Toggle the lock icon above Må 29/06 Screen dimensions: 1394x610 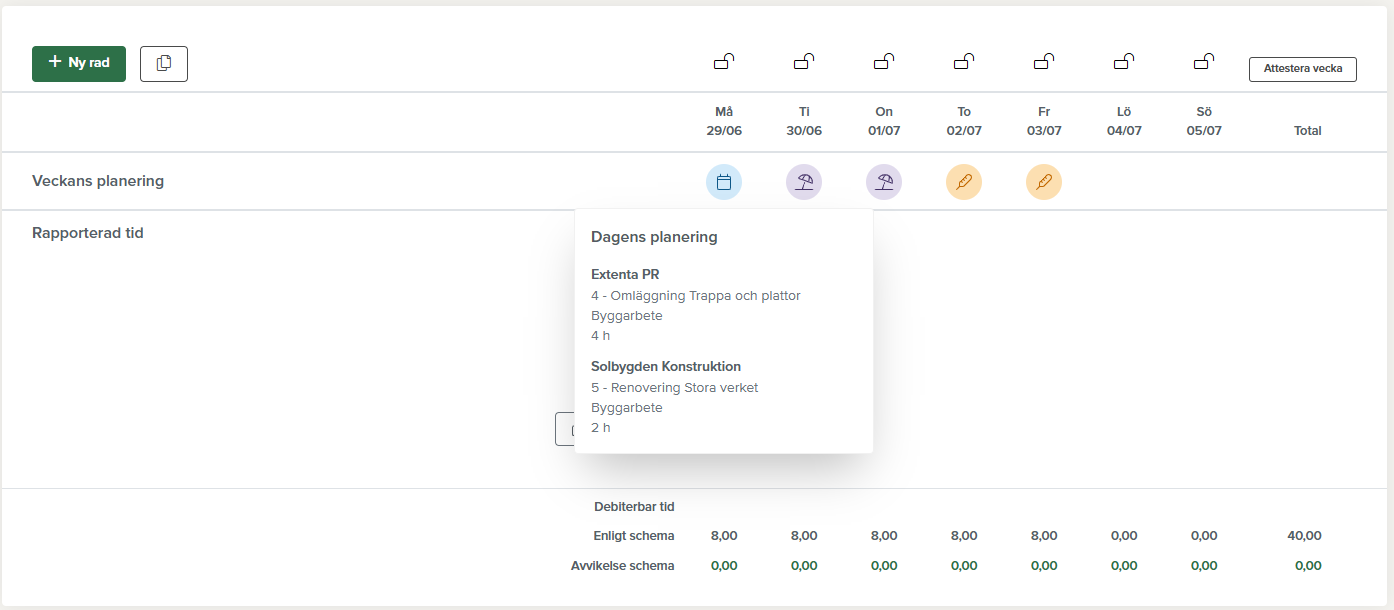tap(724, 61)
